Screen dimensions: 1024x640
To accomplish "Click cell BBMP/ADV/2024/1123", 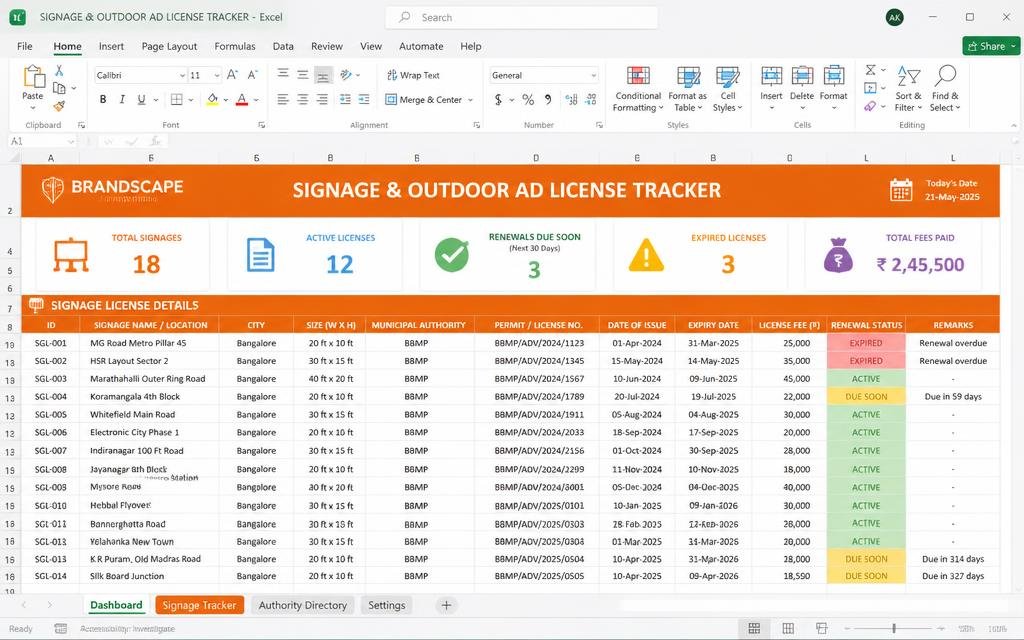I will coord(539,343).
